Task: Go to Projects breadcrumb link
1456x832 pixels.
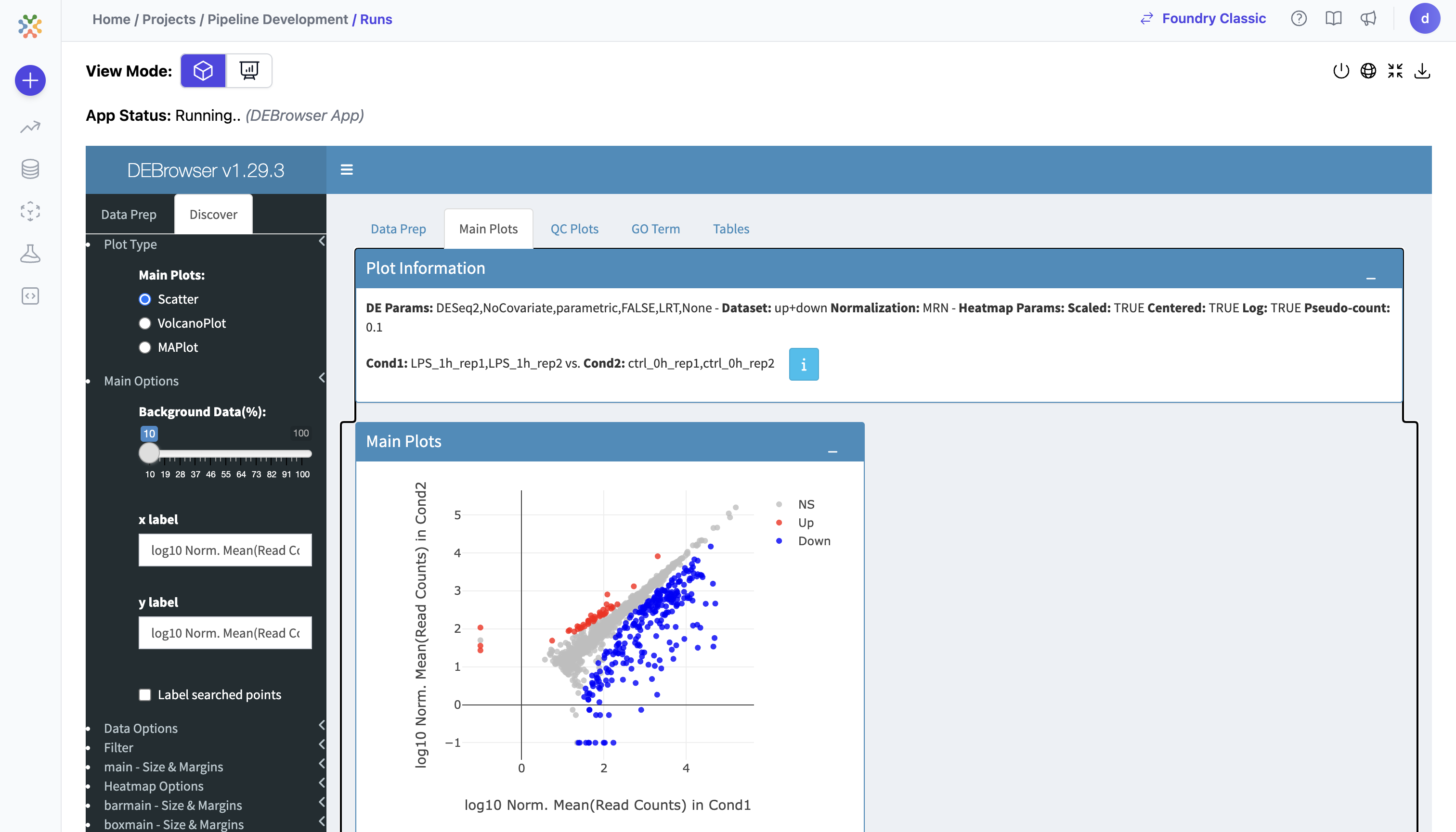Action: 169,19
